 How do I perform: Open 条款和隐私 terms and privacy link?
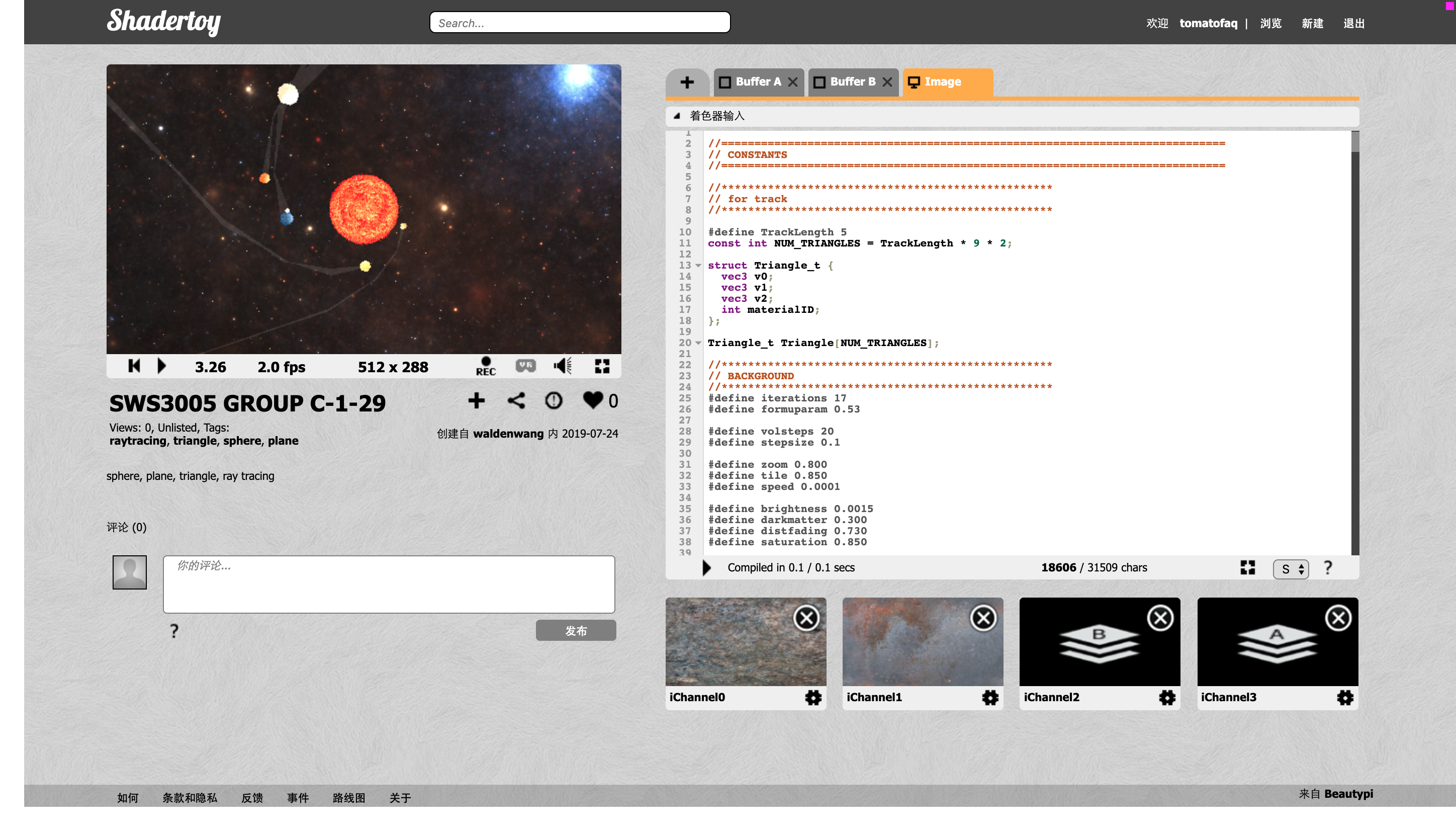[x=190, y=798]
